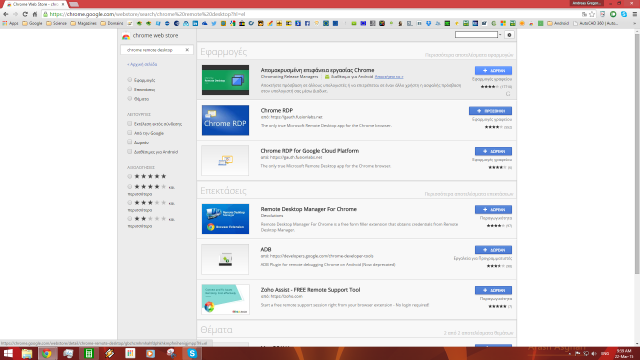Click the Zoho Assist thumbnail image

pyautogui.click(x=225, y=300)
